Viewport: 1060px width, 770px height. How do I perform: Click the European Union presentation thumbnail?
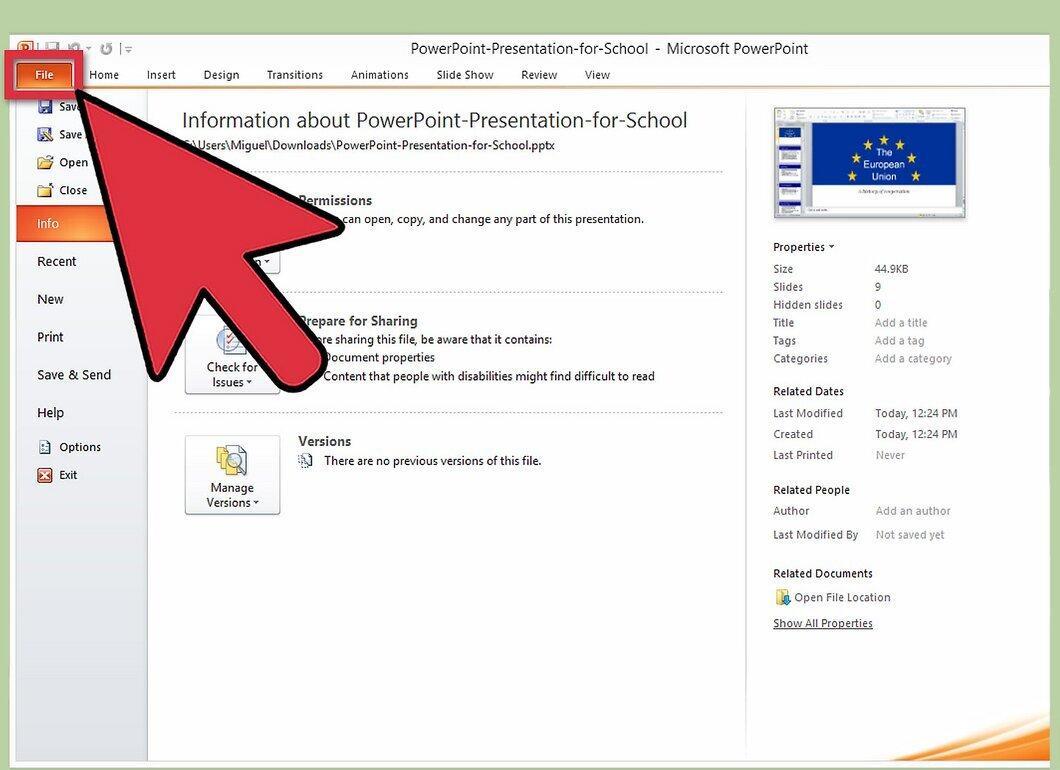coord(869,163)
